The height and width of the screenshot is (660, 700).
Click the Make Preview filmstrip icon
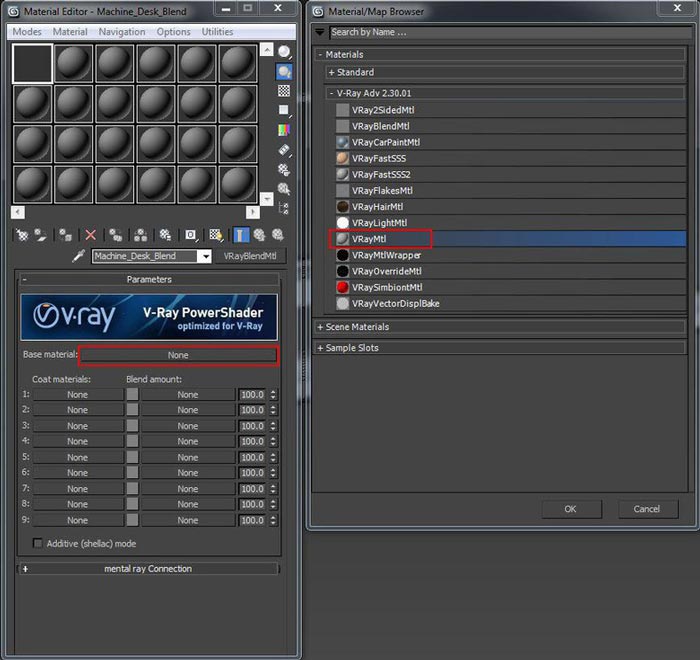(284, 150)
